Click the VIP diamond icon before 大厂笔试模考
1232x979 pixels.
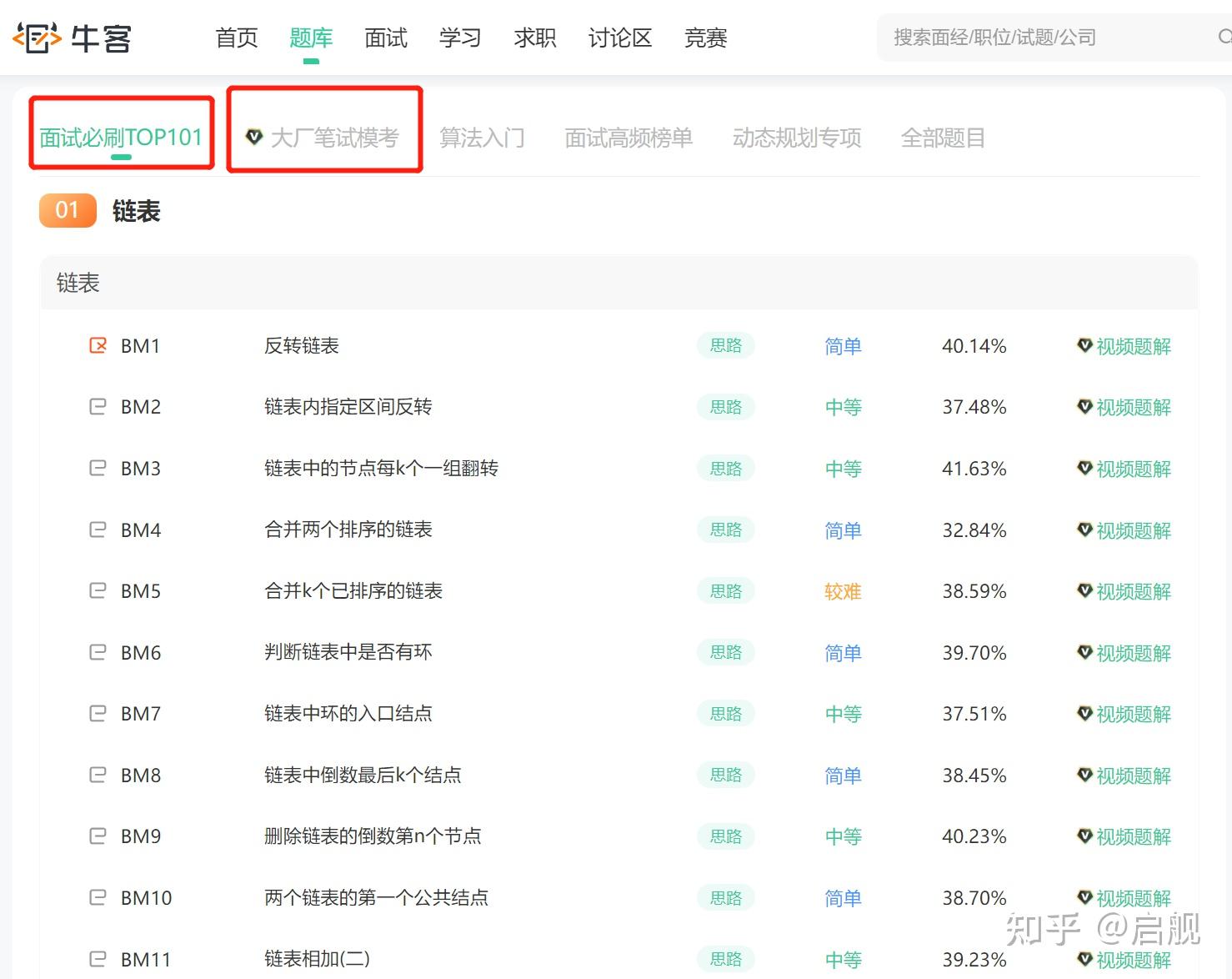pyautogui.click(x=254, y=136)
